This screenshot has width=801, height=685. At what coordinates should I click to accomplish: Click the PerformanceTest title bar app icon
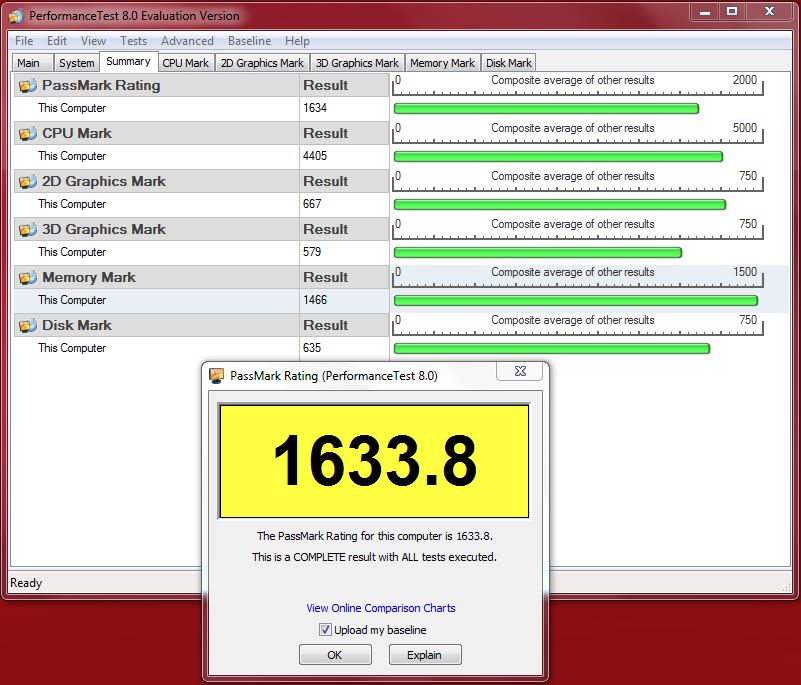point(16,16)
